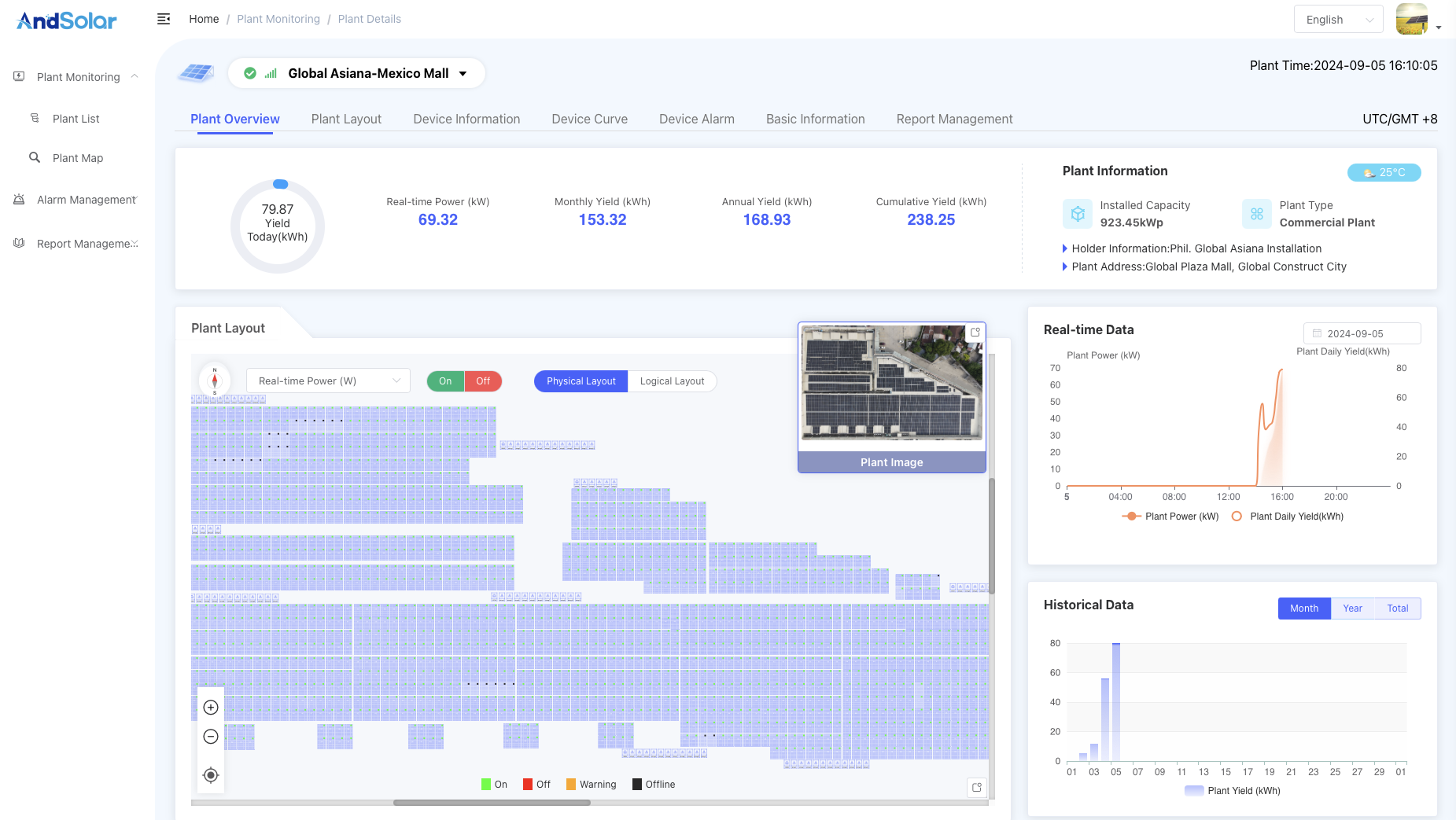Viewport: 1456px width, 820px height.
Task: Click the Report Management sidebar icon
Action: [x=19, y=243]
